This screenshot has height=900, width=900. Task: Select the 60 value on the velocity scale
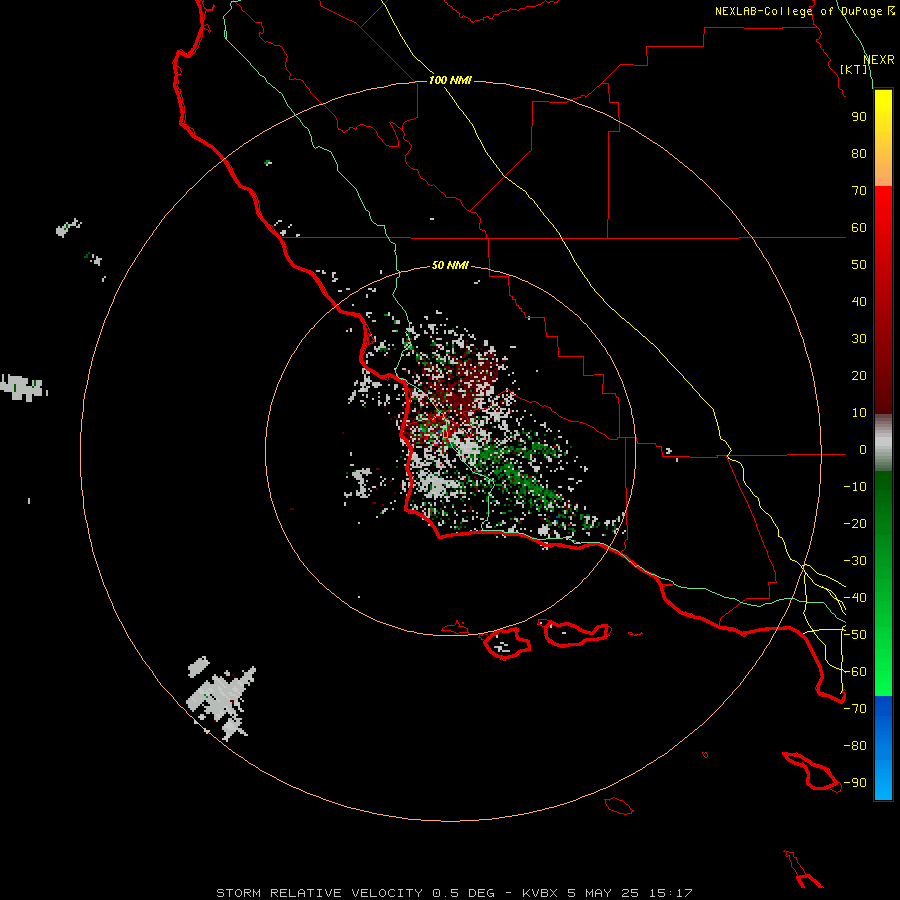(859, 227)
